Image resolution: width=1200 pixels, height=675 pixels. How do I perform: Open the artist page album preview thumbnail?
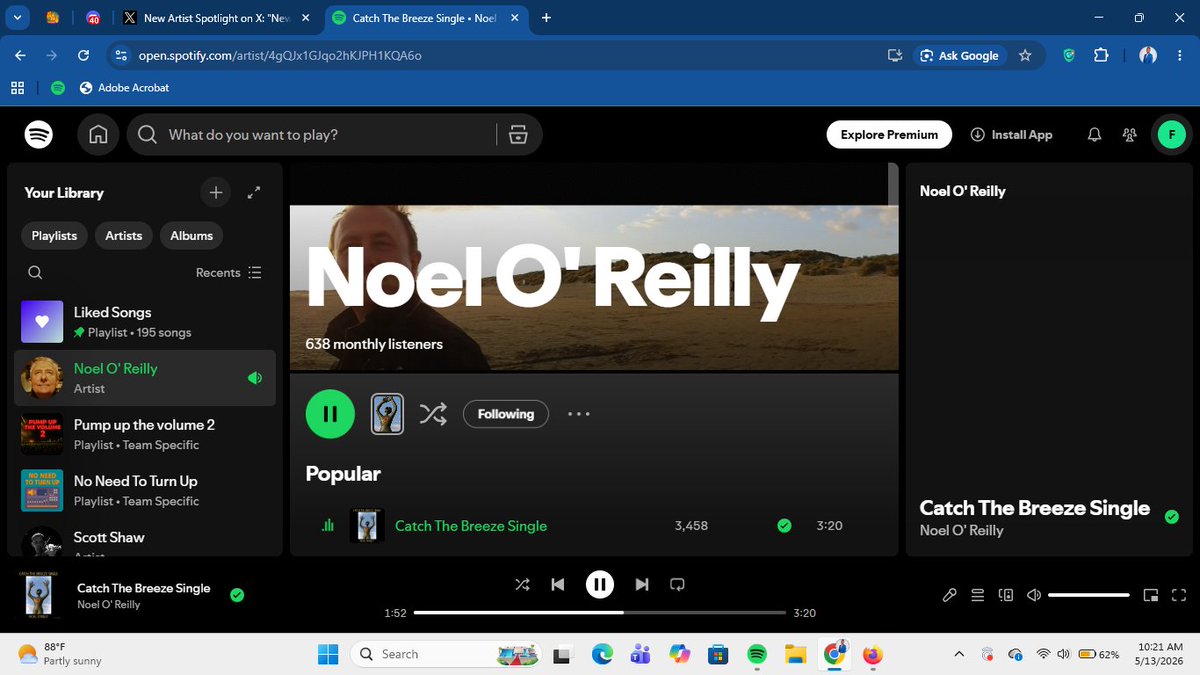click(387, 414)
